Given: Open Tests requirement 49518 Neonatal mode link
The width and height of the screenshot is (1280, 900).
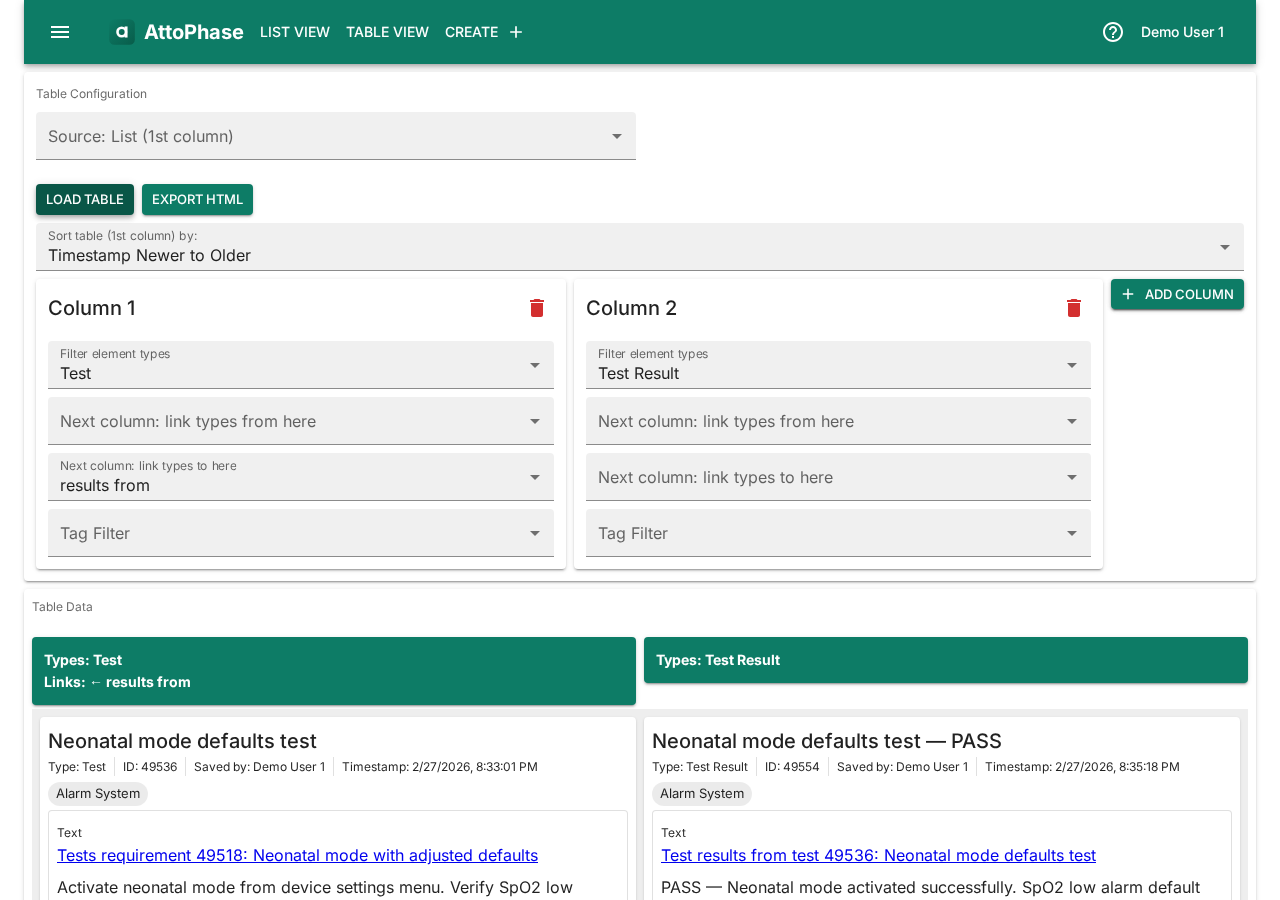Looking at the screenshot, I should (x=297, y=855).
